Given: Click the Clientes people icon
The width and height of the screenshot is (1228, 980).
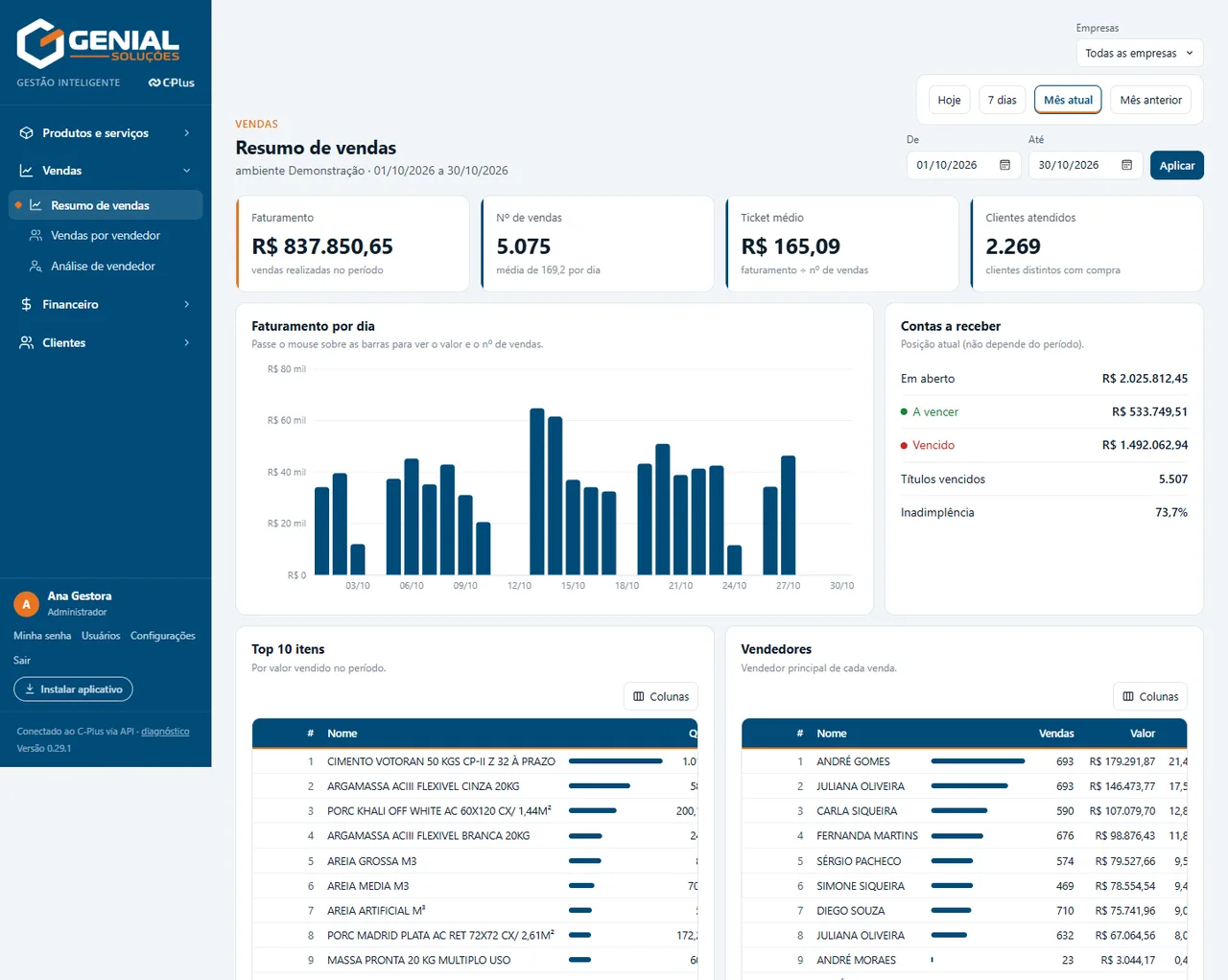Looking at the screenshot, I should [26, 342].
